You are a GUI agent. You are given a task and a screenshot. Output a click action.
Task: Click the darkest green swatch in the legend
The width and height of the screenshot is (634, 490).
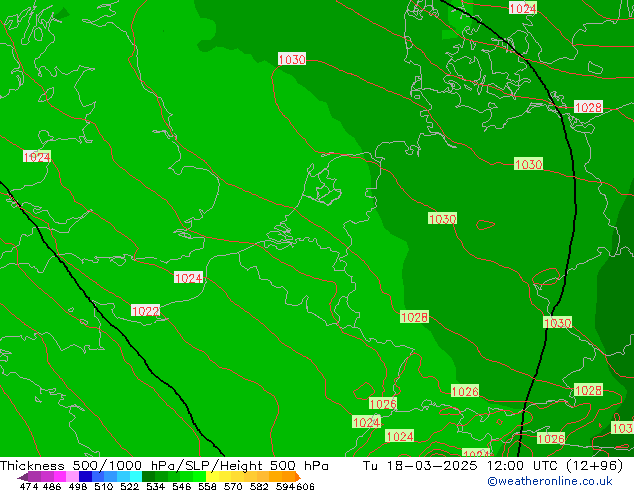click(148, 476)
